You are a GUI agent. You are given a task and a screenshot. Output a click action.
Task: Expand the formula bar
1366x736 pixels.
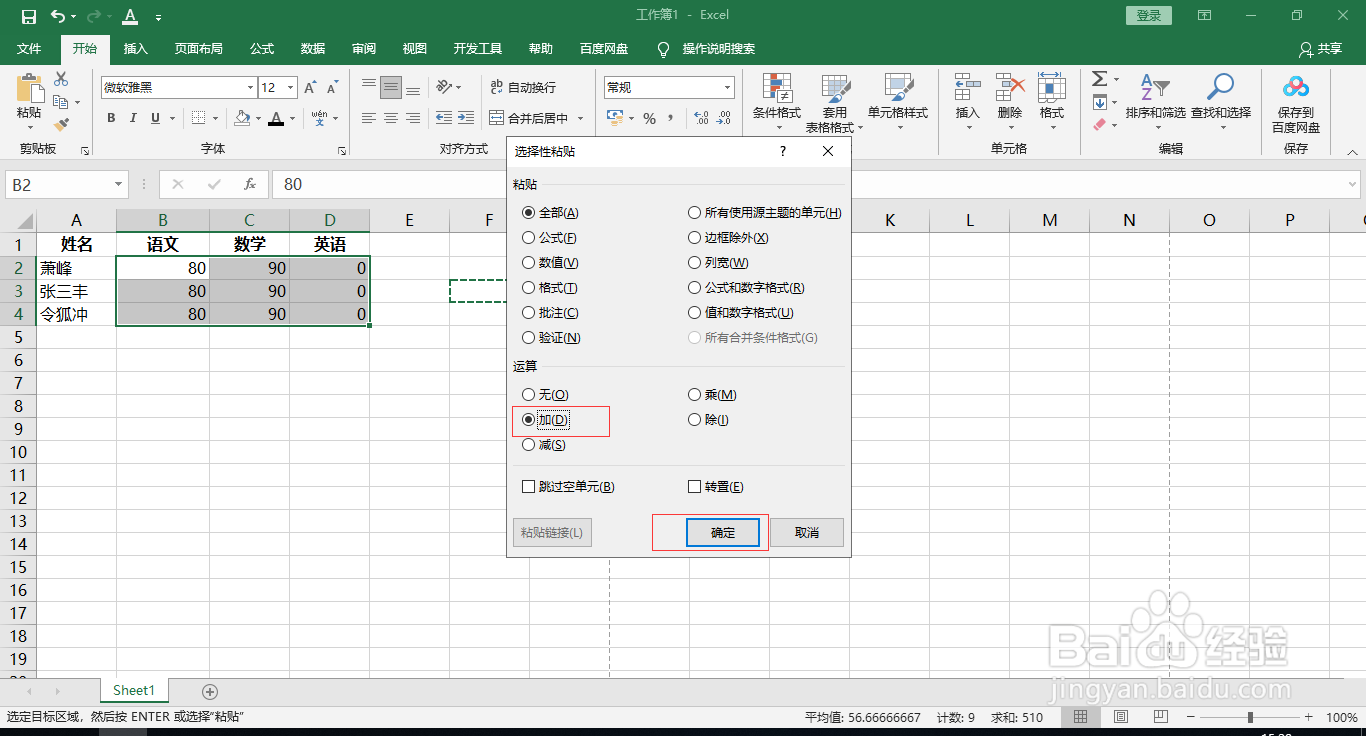pyautogui.click(x=1352, y=184)
